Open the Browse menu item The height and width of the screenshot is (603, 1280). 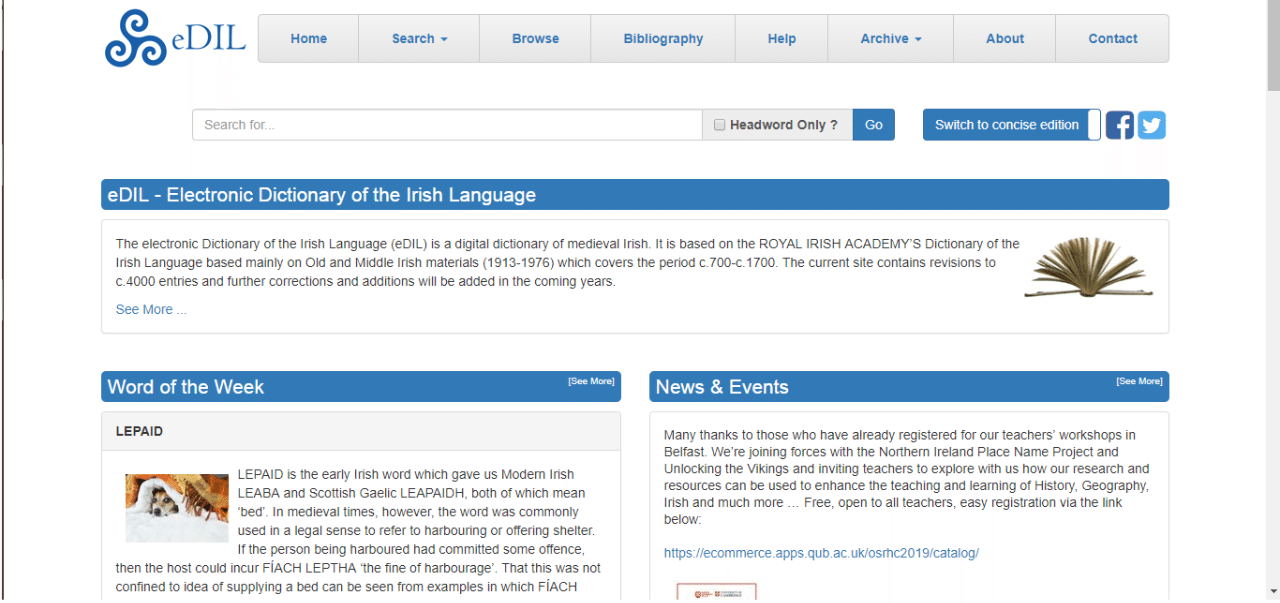coord(535,39)
